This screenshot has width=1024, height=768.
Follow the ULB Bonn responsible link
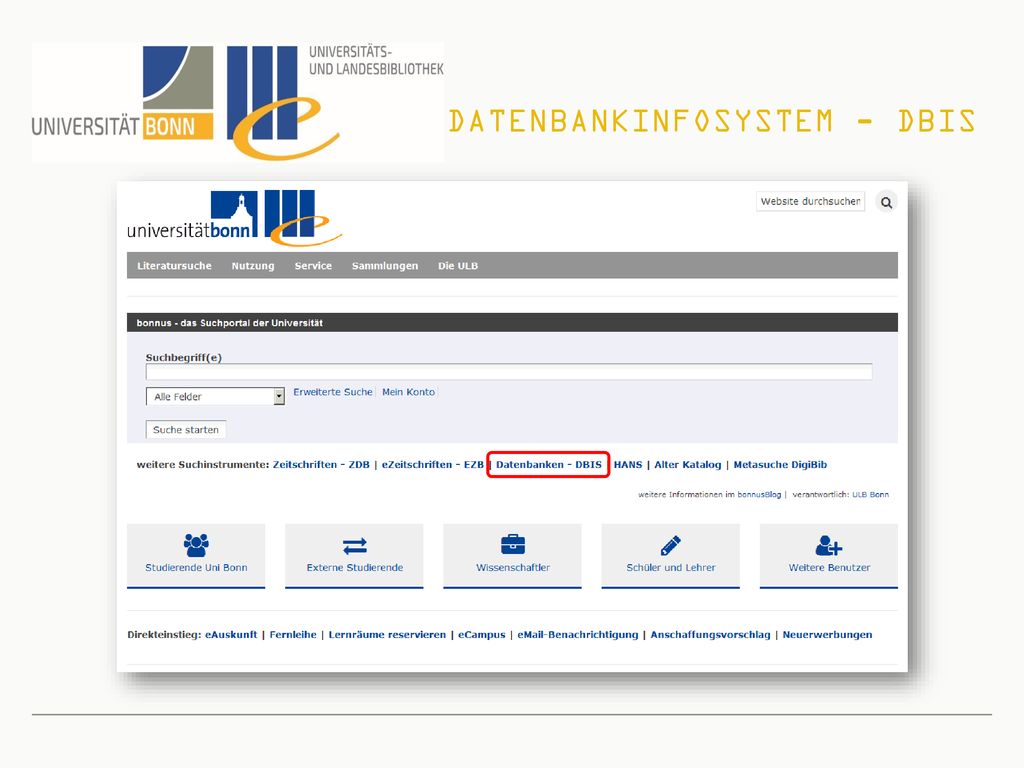click(x=871, y=494)
